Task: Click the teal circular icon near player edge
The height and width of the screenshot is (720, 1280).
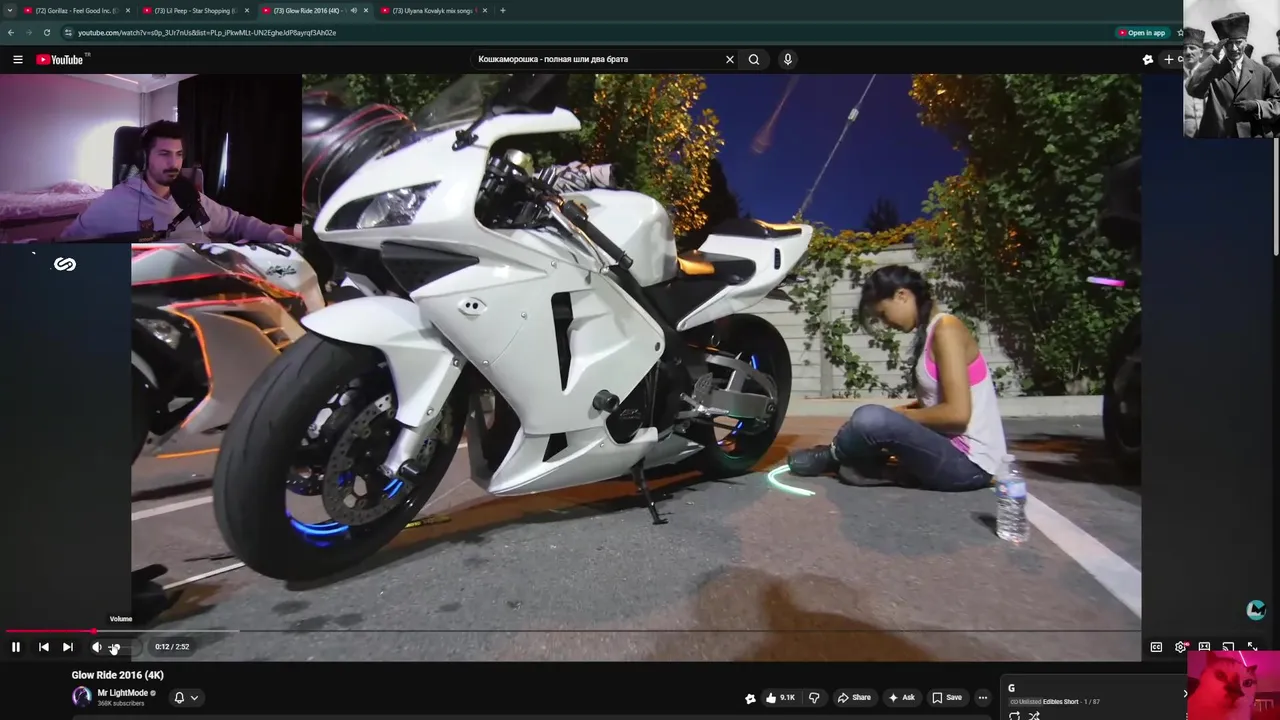Action: click(x=1256, y=610)
